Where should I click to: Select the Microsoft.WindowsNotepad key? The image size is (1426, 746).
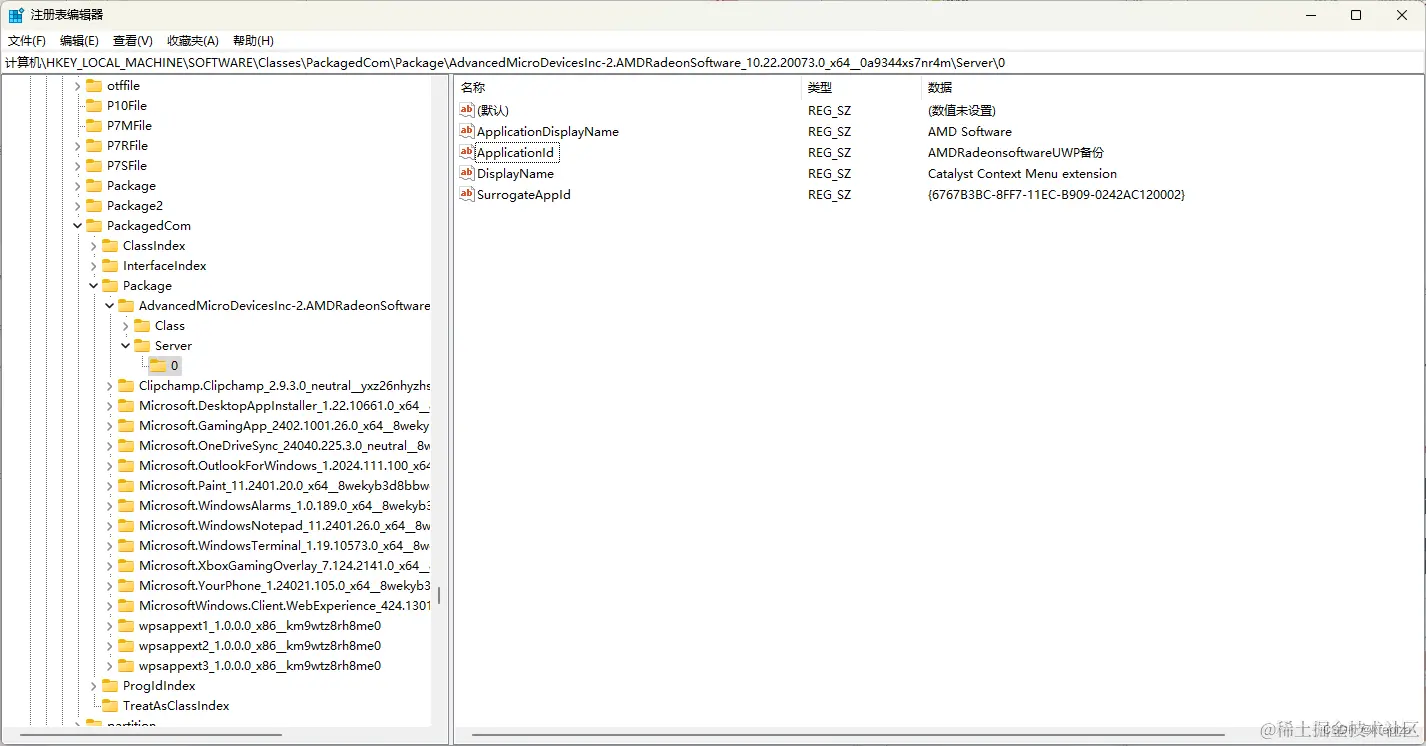point(284,526)
